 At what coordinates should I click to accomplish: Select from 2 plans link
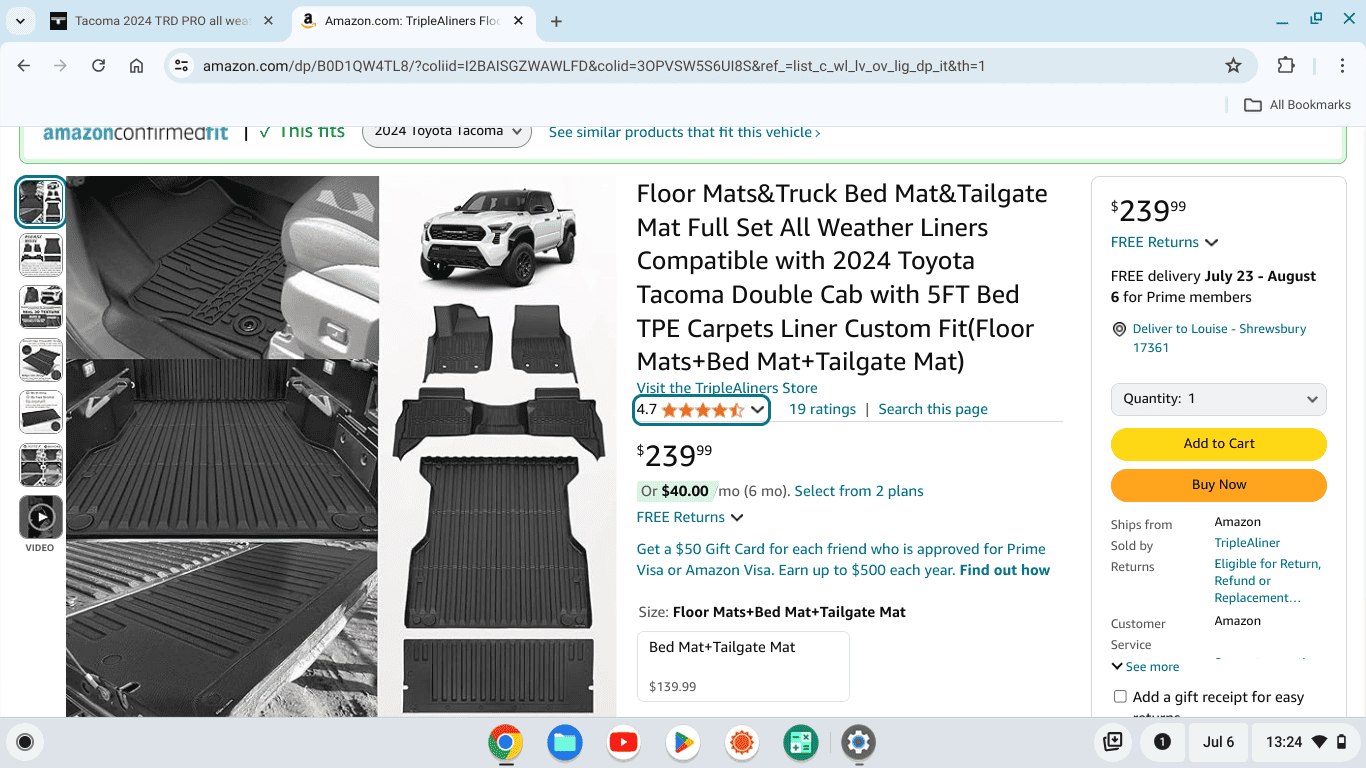pos(859,491)
